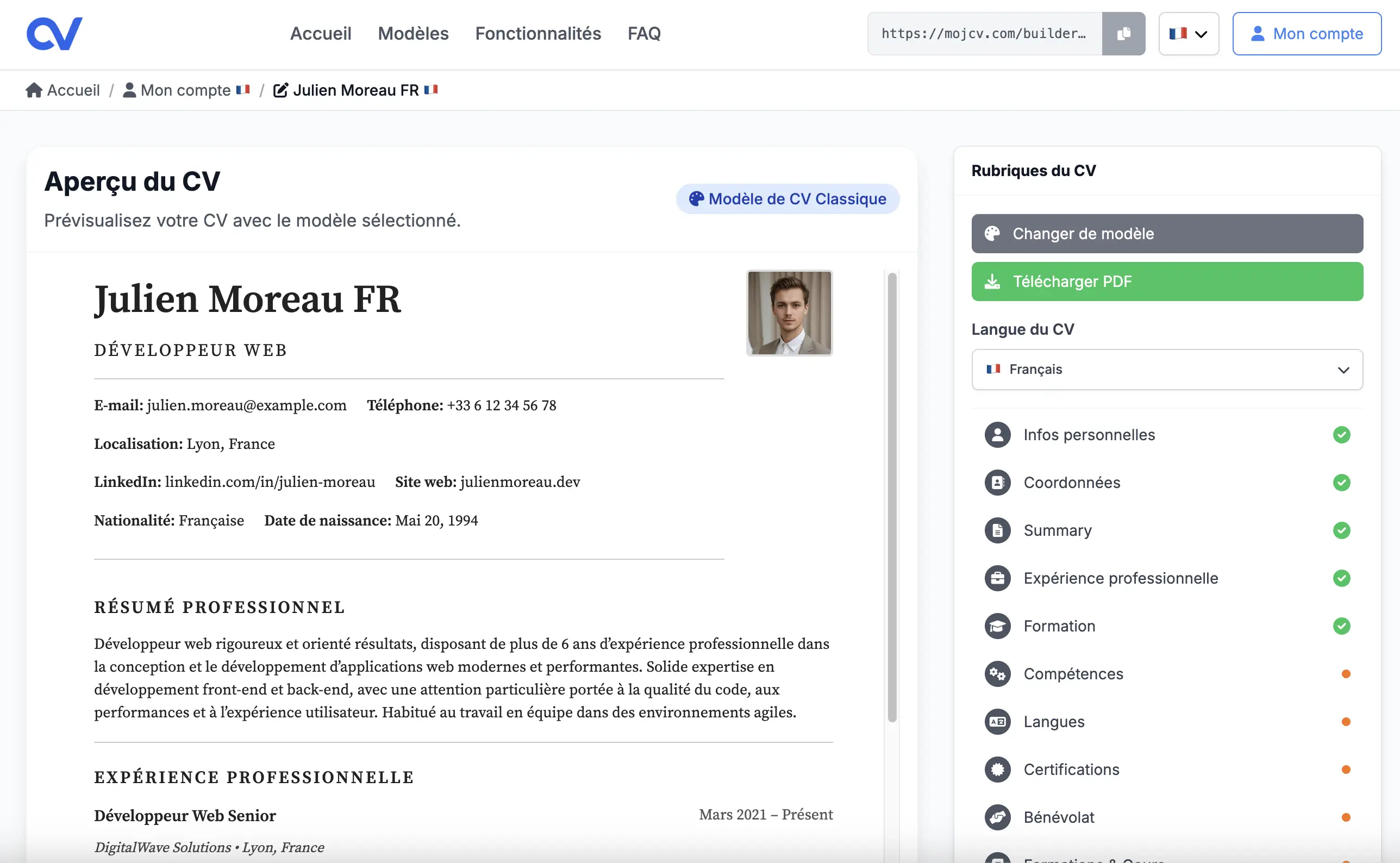Click the profile photo thumbnail on the CV
This screenshot has height=863, width=1400.
[789, 313]
